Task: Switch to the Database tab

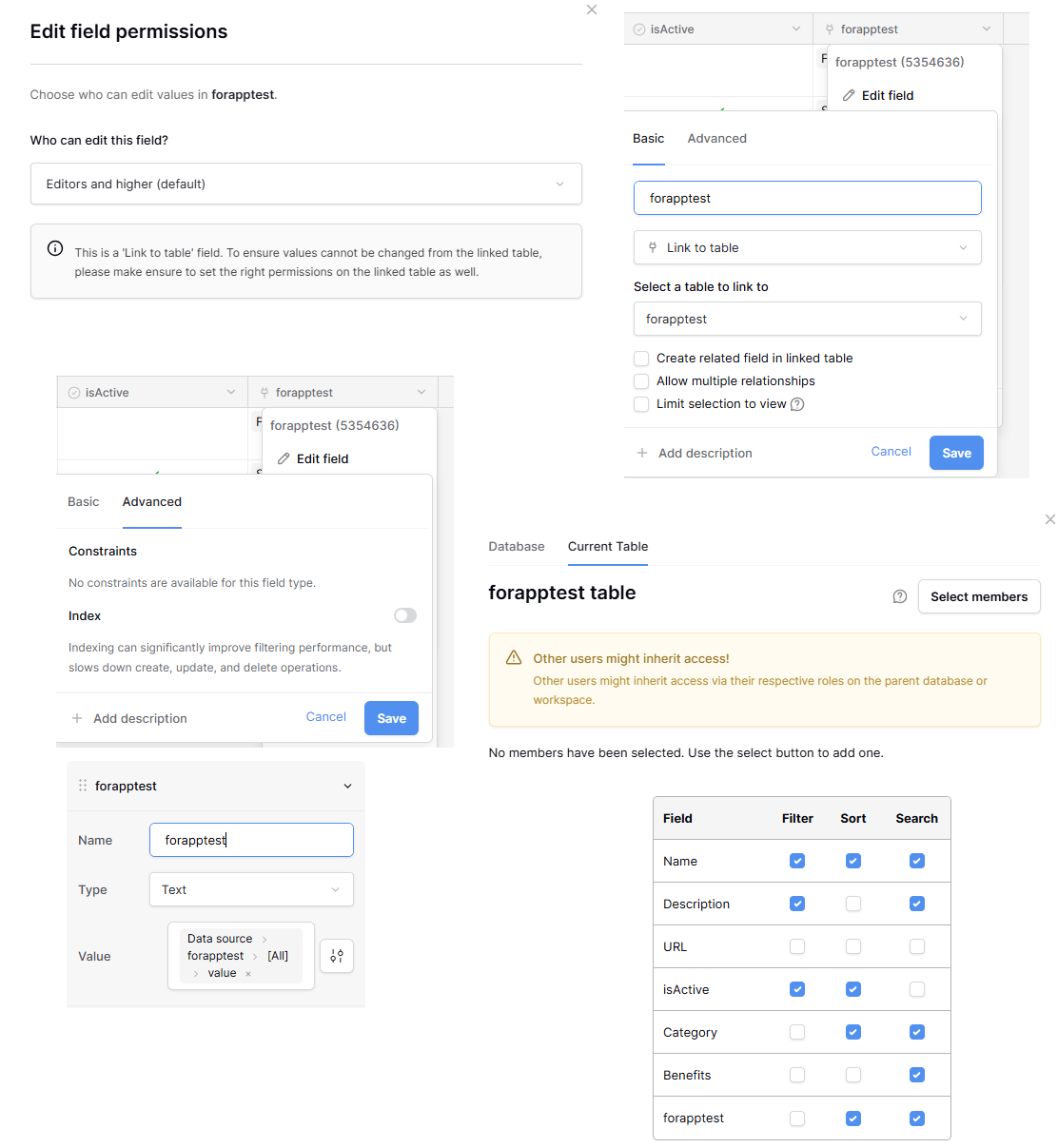Action: pos(516,546)
